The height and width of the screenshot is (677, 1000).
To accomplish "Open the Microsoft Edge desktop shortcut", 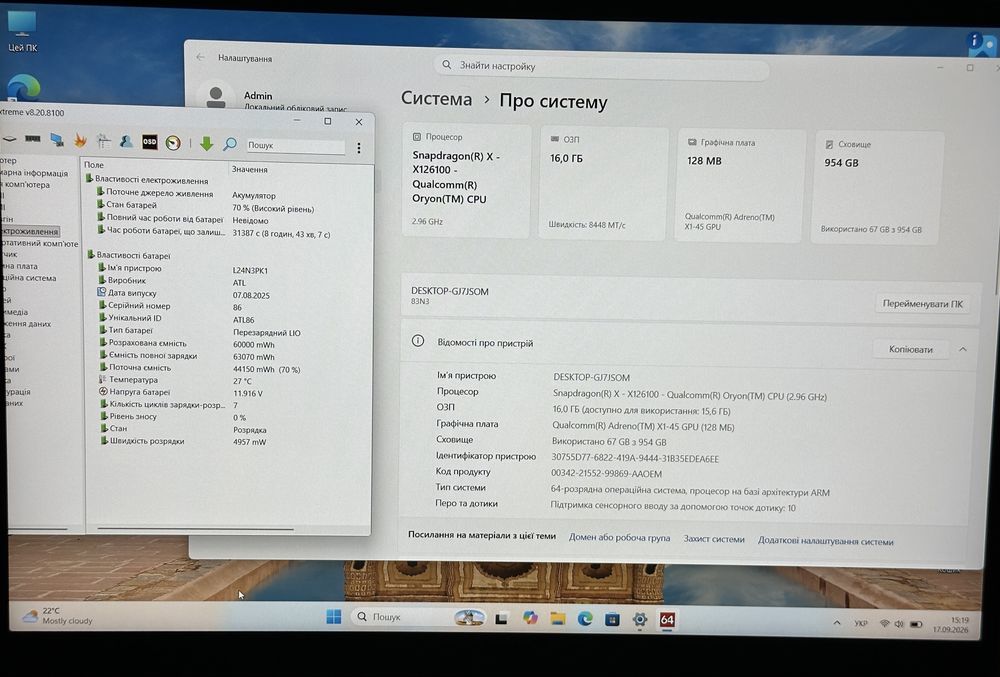I will click(23, 87).
